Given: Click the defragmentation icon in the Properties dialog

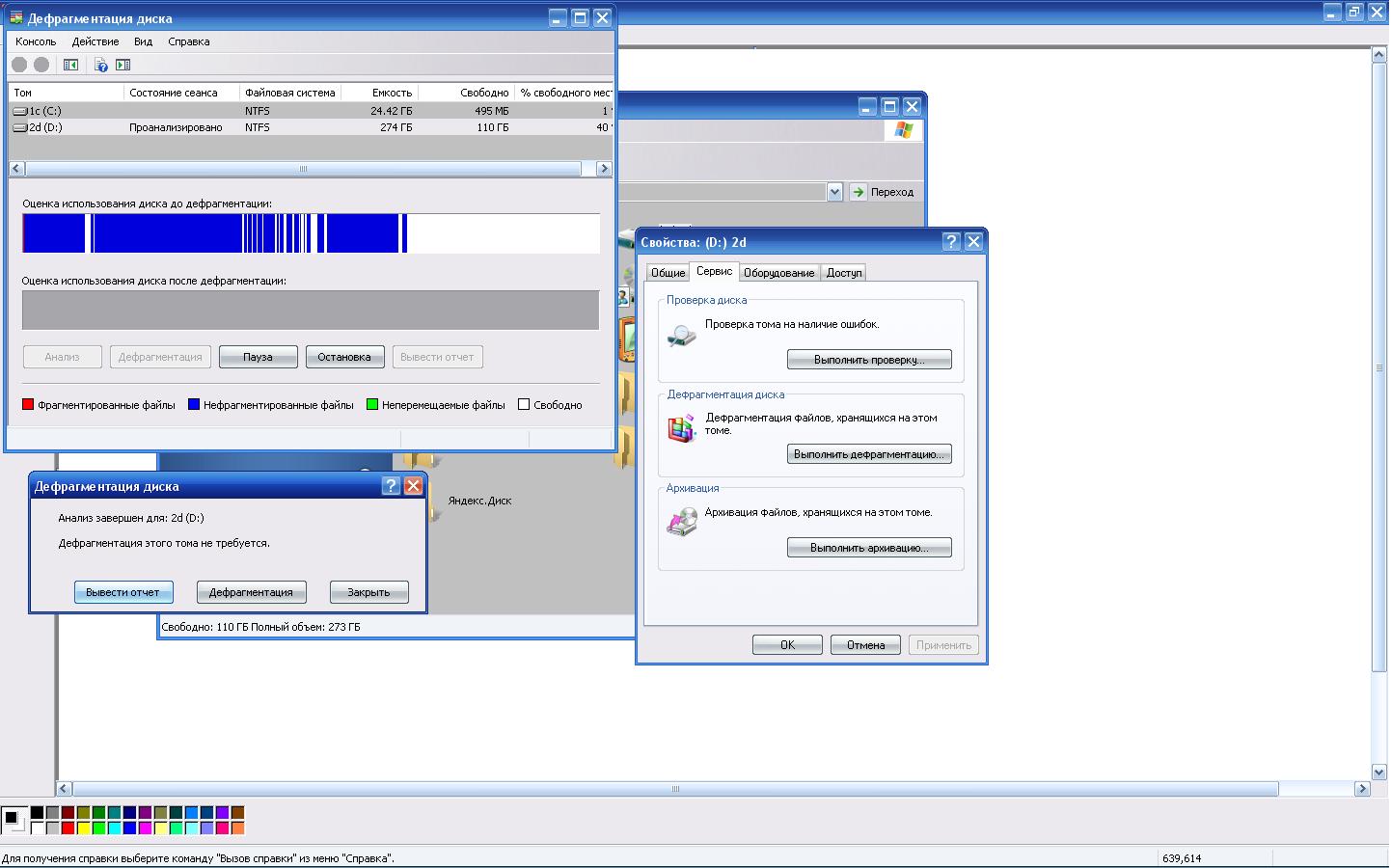Looking at the screenshot, I should point(682,428).
